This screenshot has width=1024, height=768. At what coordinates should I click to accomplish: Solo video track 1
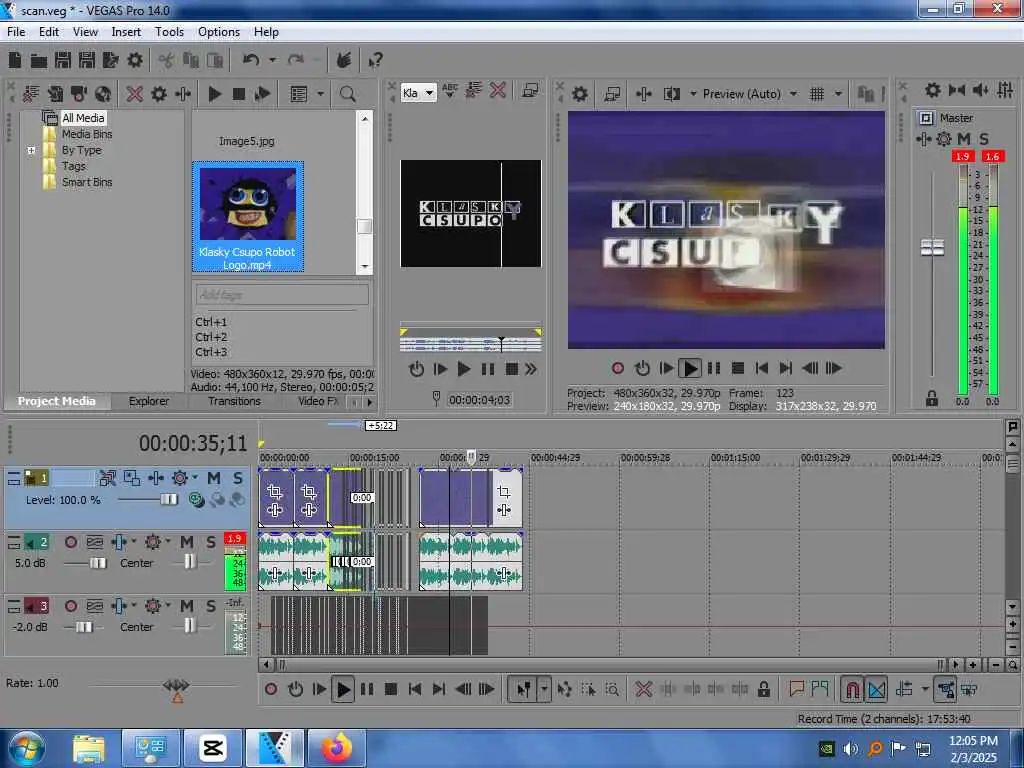(x=238, y=478)
